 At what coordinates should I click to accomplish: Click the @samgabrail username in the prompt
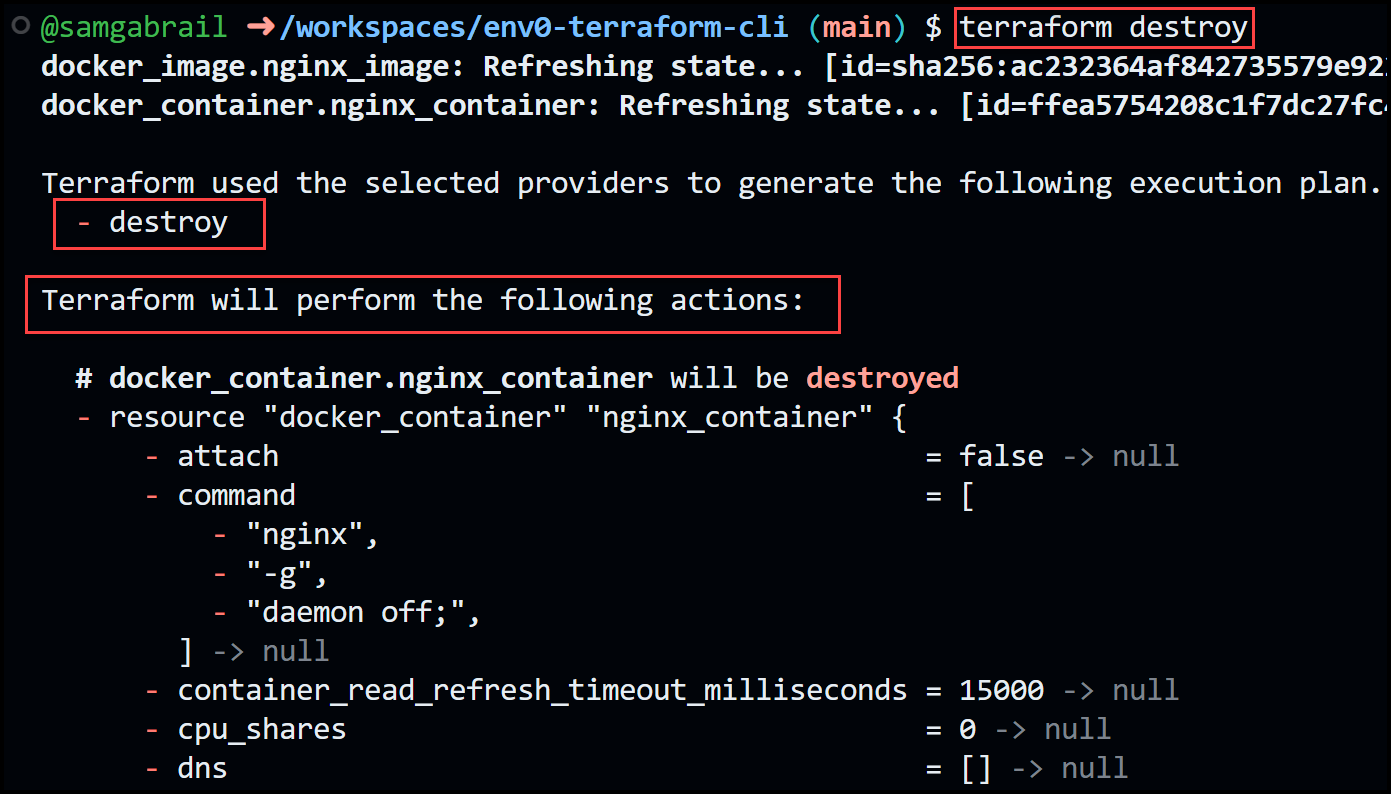pos(134,29)
